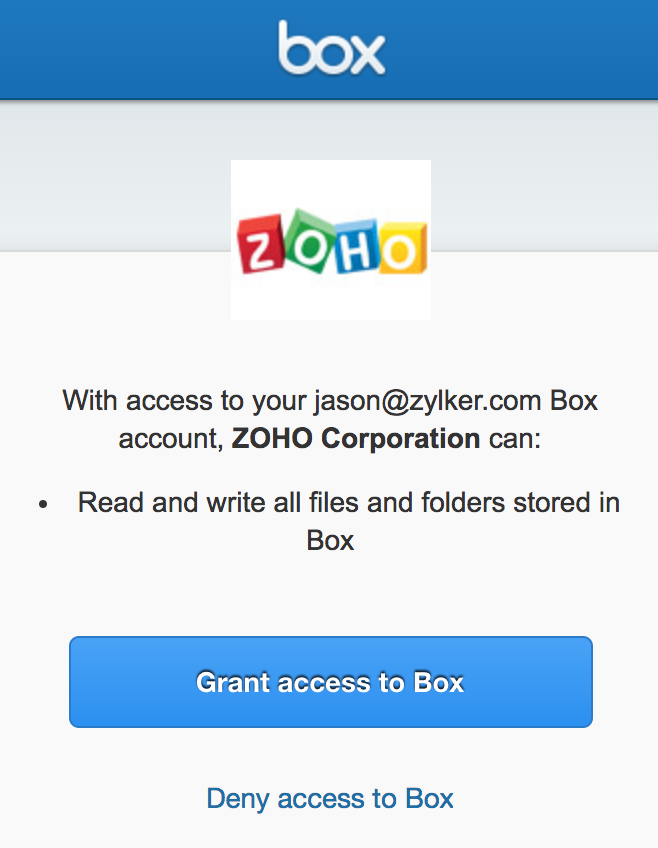658x848 pixels.
Task: Click the word "can:" after ZOHO Corporation
Action: point(514,438)
